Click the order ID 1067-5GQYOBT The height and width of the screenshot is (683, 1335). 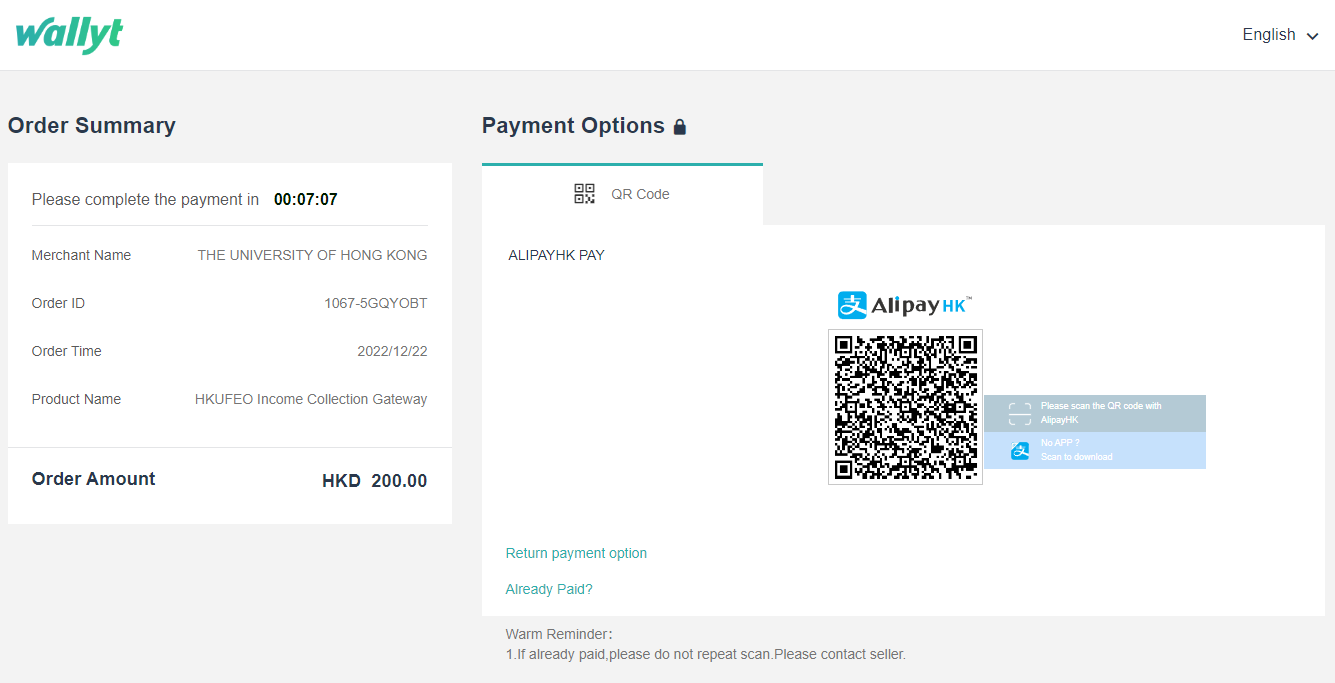376,303
